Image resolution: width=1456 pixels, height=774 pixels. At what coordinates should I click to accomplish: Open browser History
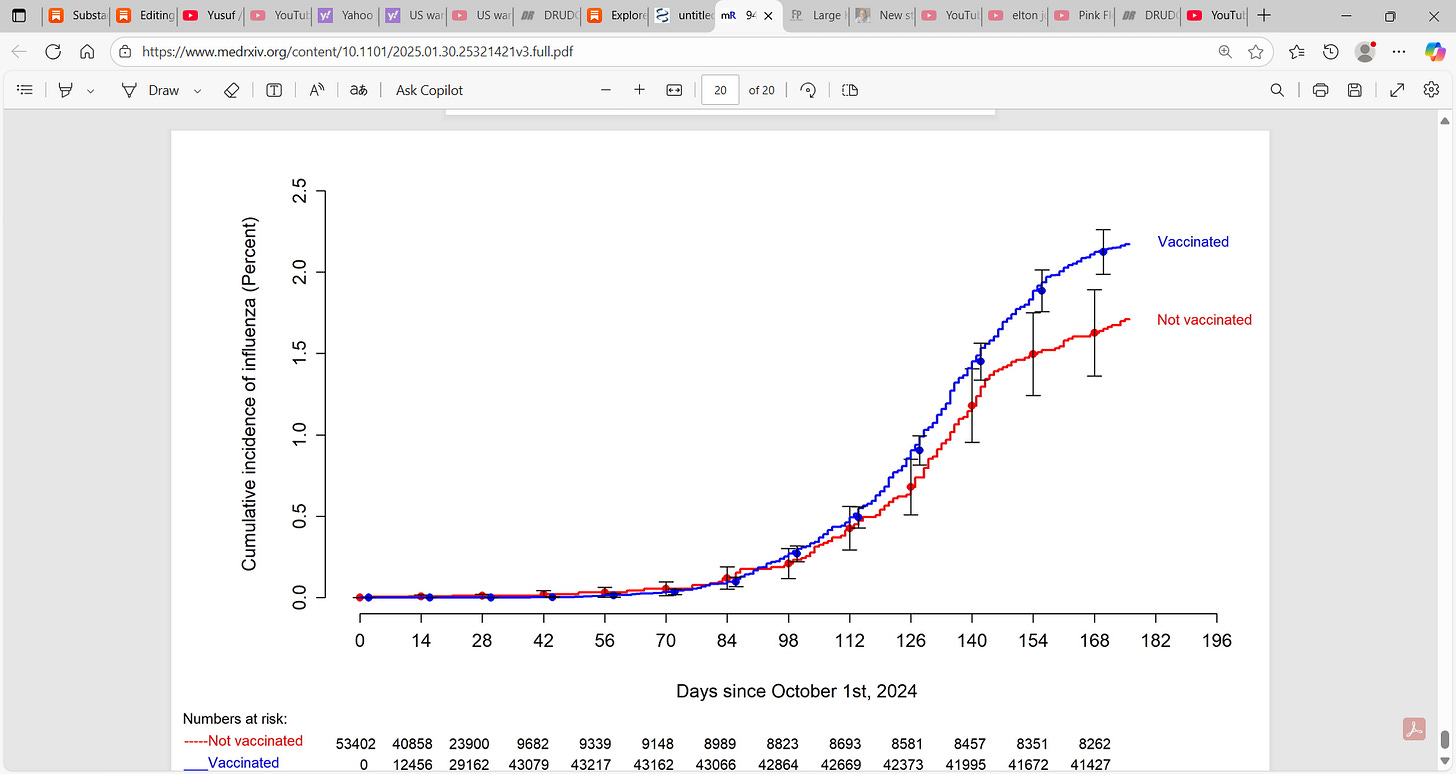point(1330,52)
